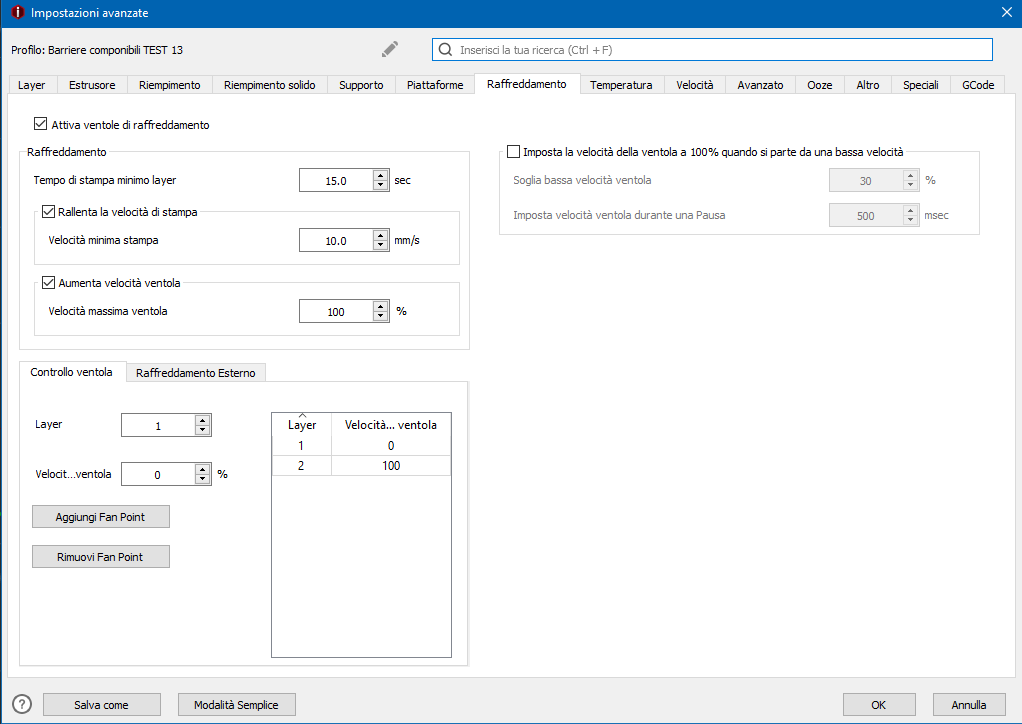Increase the Tempo di stampa minimo layer value

pyautogui.click(x=380, y=176)
